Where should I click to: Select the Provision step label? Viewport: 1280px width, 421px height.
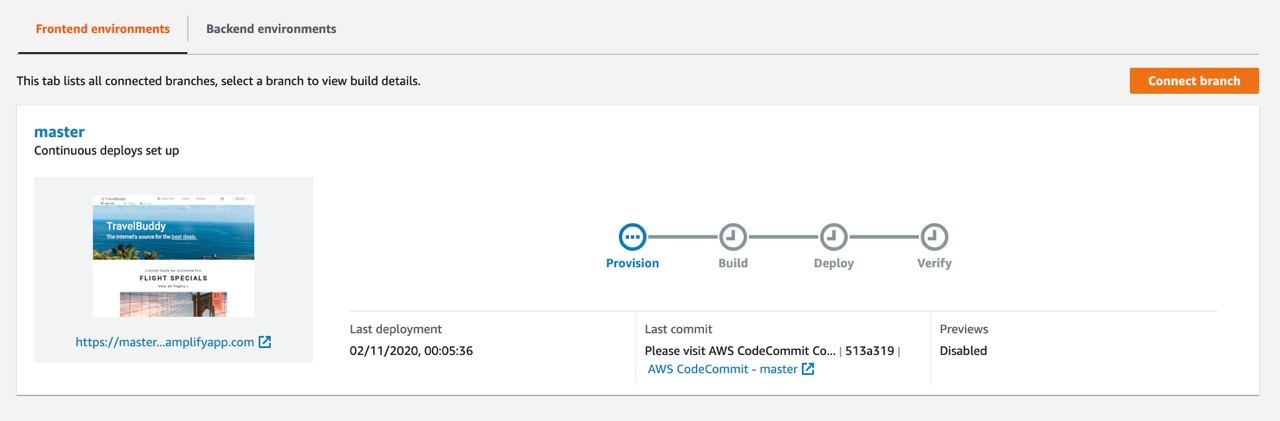click(632, 263)
